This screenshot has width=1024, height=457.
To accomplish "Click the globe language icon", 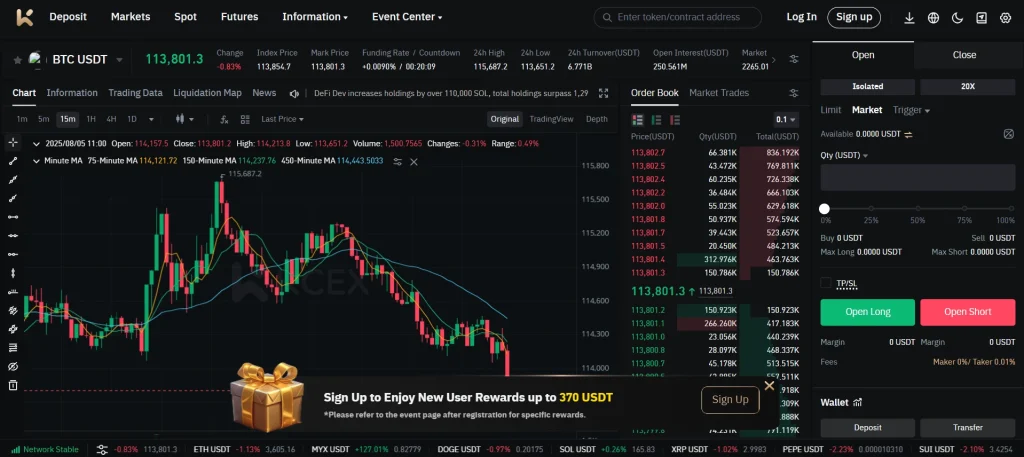I will 933,17.
